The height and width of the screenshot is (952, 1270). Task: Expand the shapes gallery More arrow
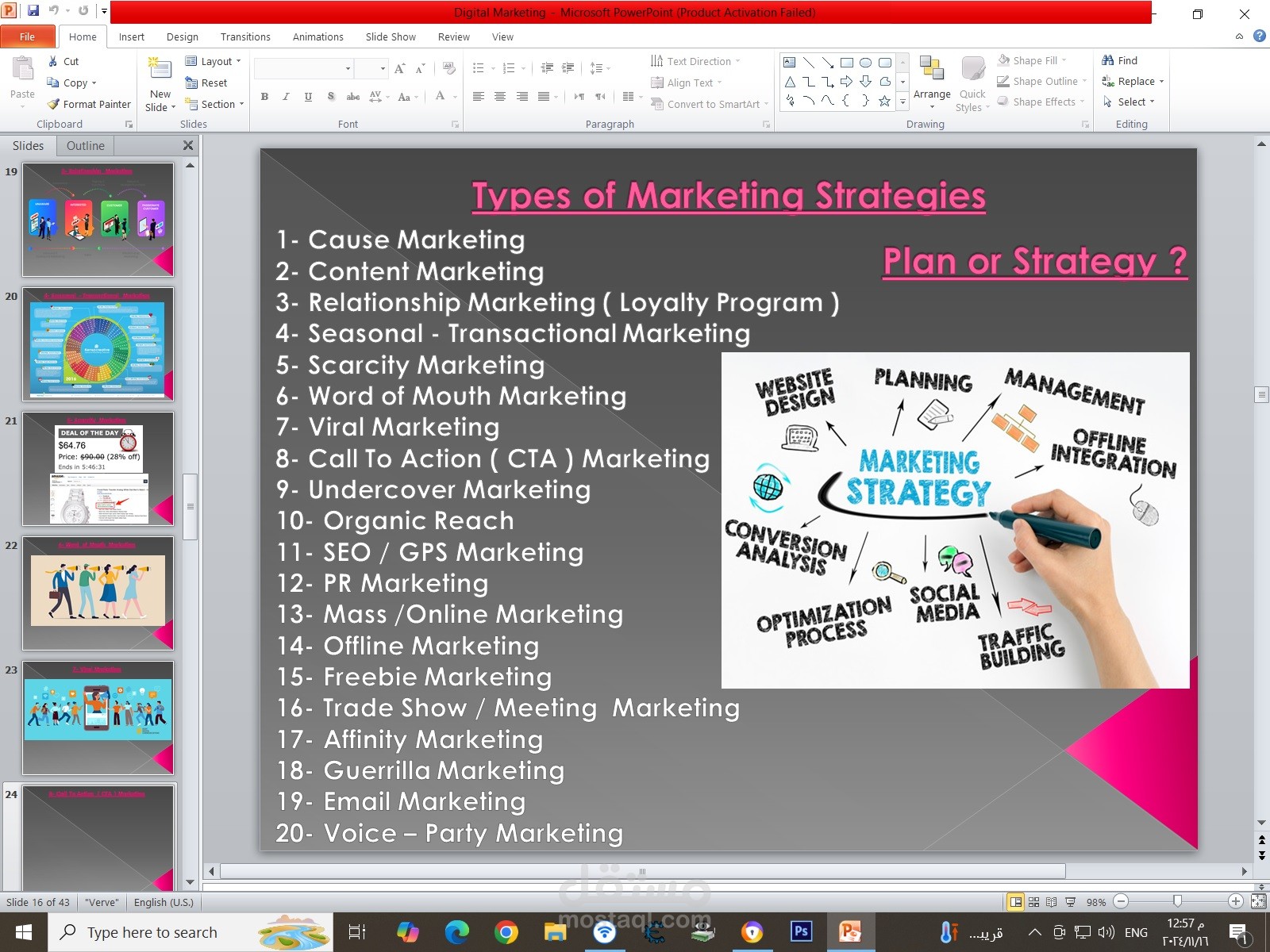click(902, 102)
